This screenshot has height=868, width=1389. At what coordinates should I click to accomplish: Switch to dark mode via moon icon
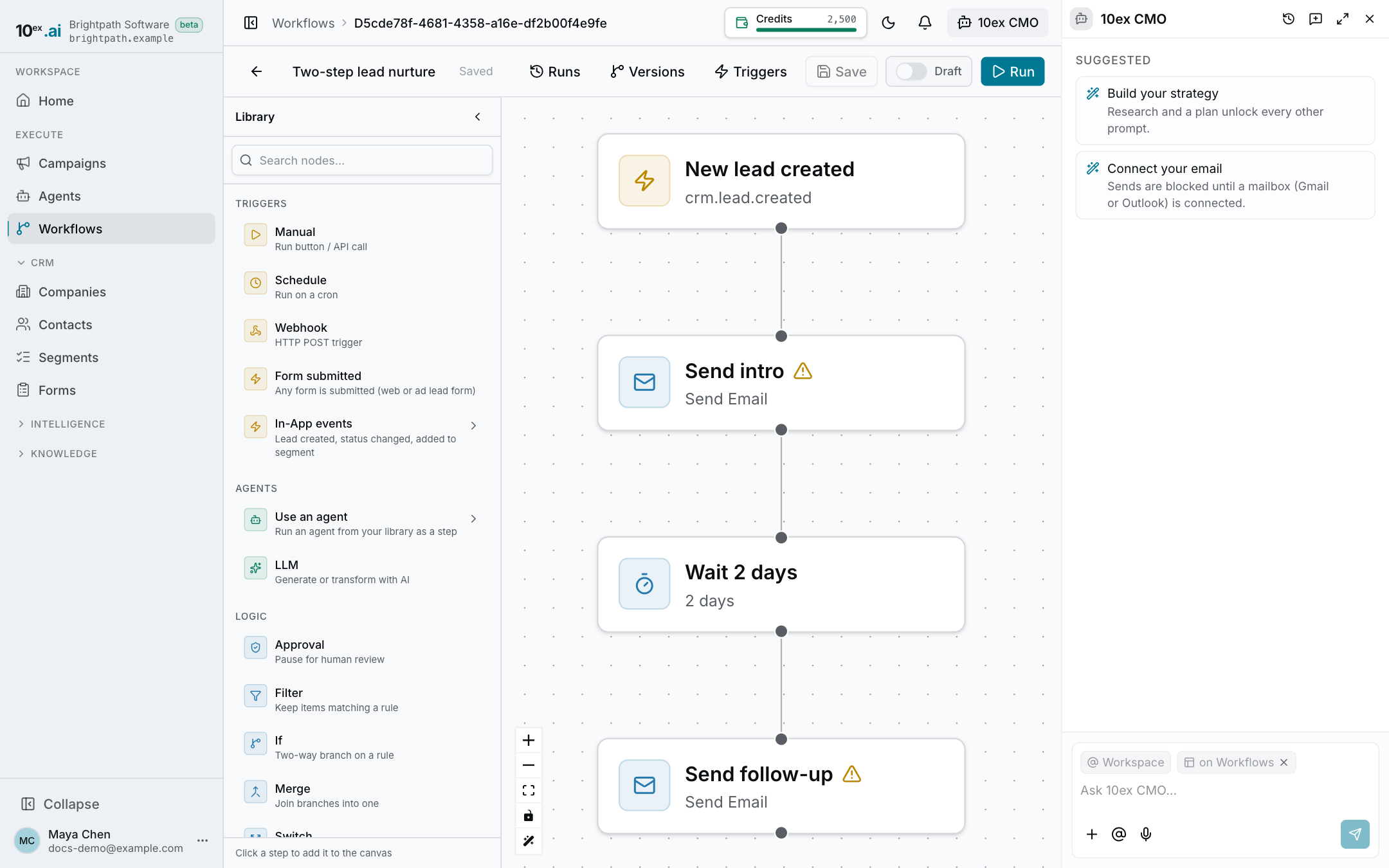(x=888, y=23)
